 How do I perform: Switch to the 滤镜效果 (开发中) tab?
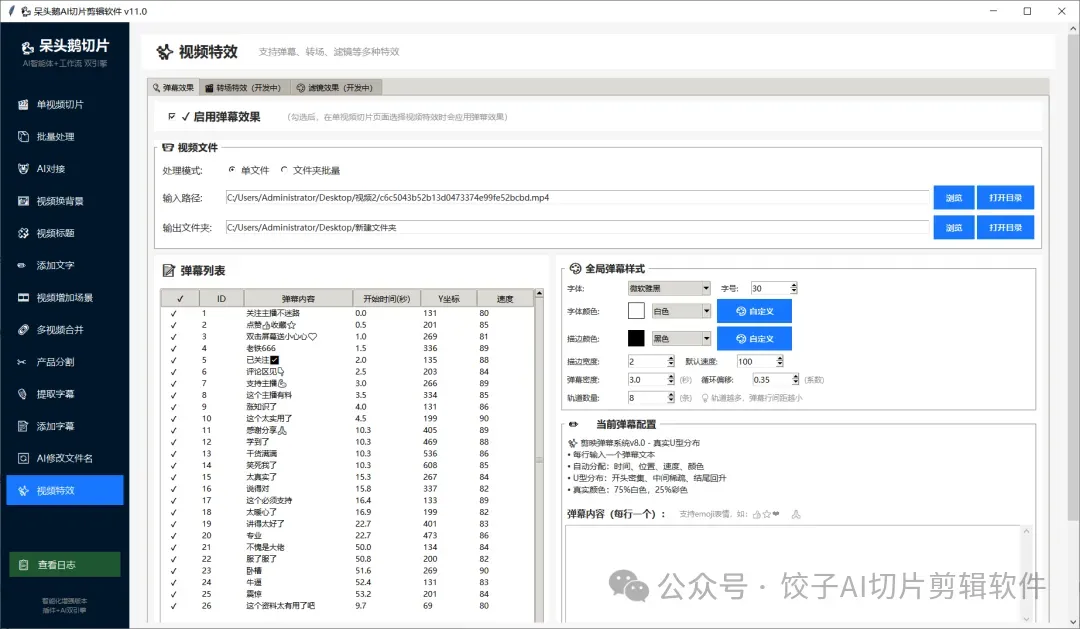click(335, 87)
